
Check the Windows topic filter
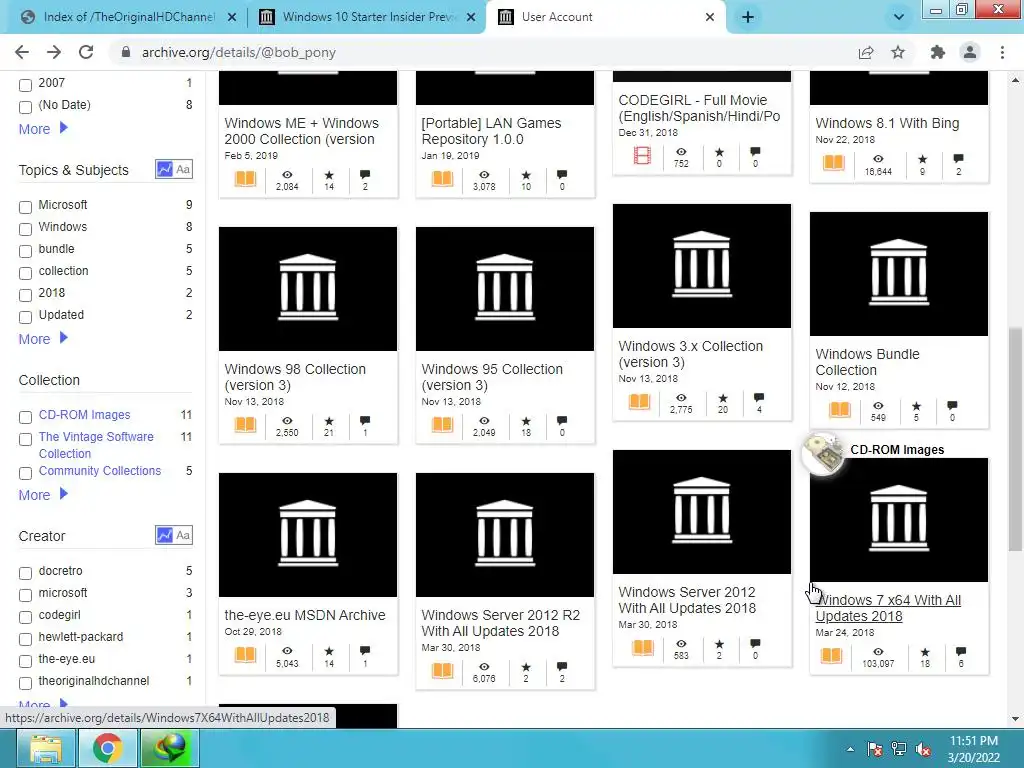[x=25, y=229]
